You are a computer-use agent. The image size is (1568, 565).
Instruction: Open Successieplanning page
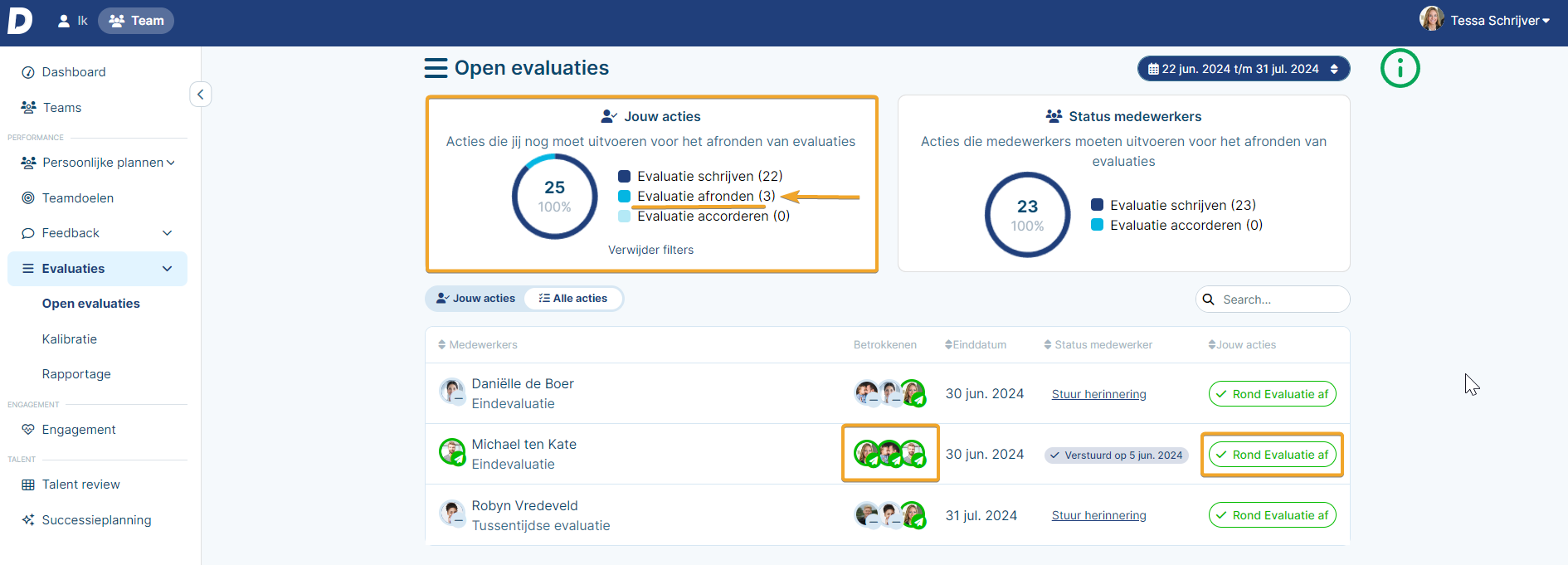(x=96, y=520)
